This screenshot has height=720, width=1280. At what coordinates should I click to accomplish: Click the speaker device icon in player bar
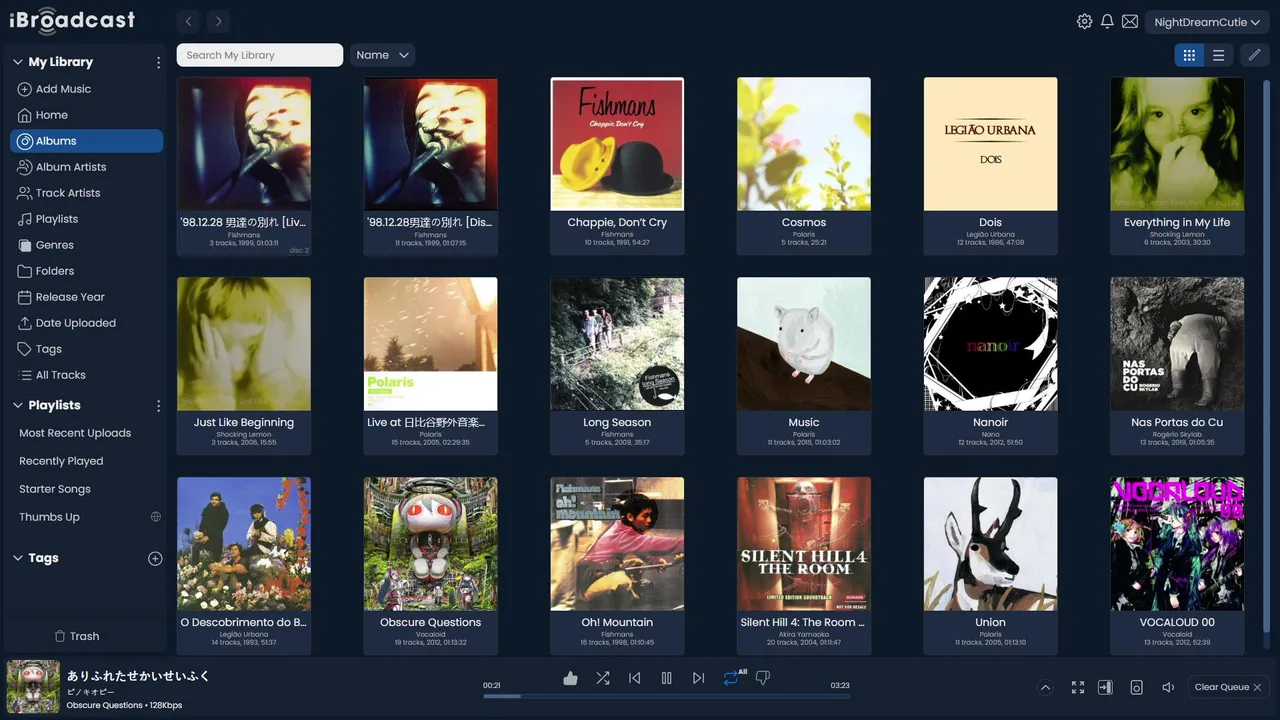point(1136,687)
